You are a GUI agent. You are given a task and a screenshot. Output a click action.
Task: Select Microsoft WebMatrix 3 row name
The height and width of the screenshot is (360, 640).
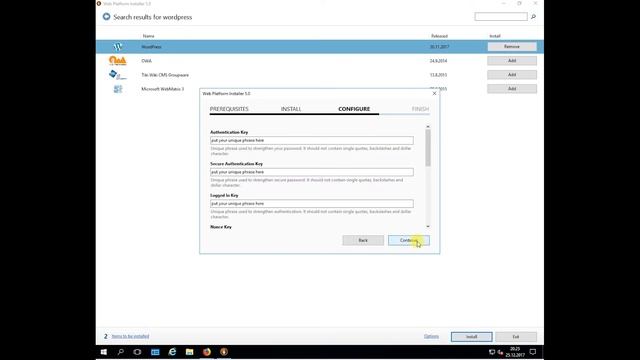tap(162, 89)
